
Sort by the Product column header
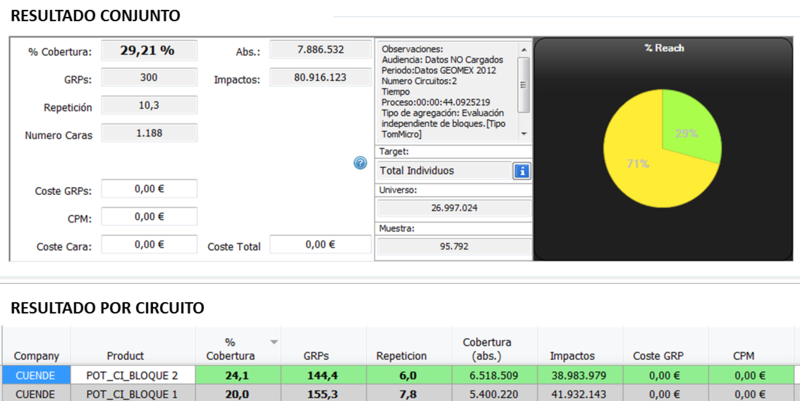point(126,354)
